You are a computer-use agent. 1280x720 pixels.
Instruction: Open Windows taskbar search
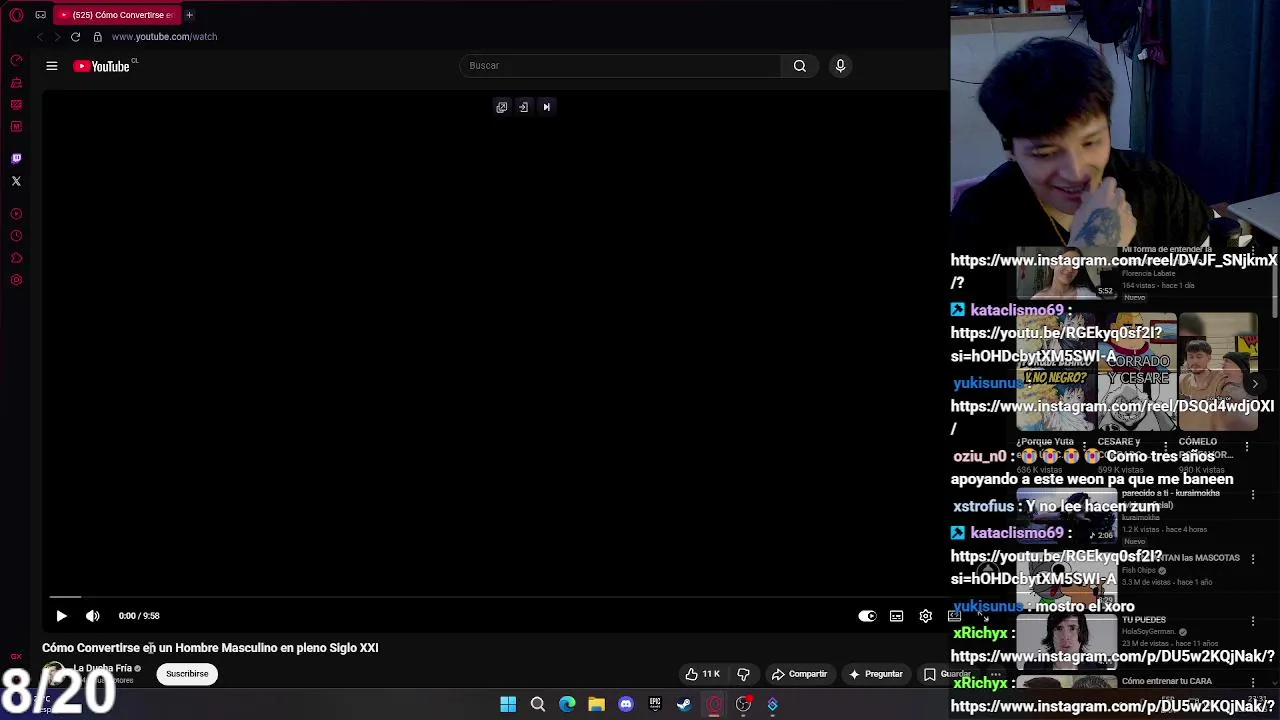(x=537, y=705)
